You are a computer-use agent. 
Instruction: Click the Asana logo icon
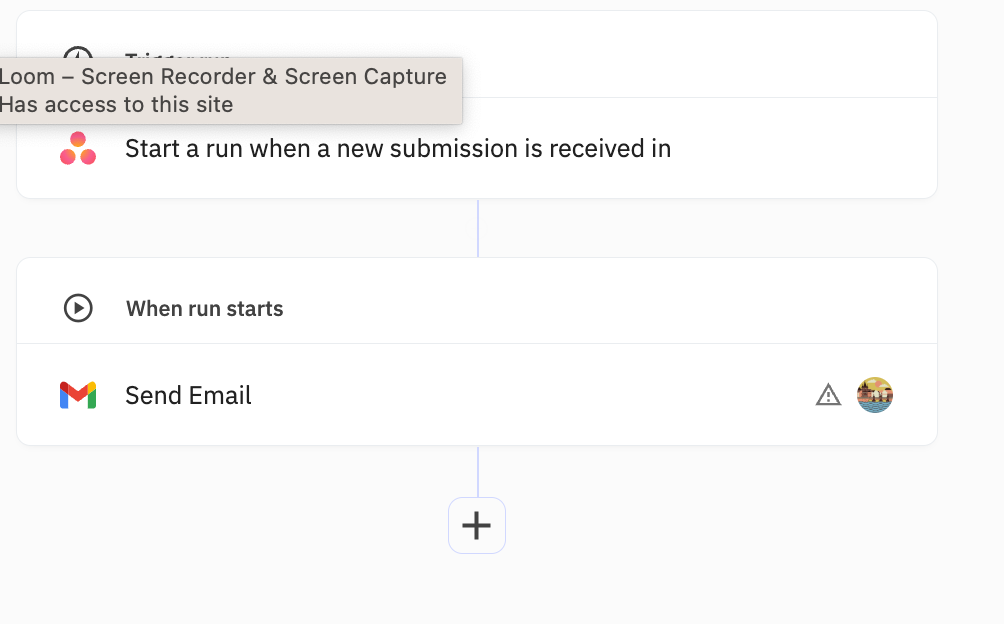(78, 149)
